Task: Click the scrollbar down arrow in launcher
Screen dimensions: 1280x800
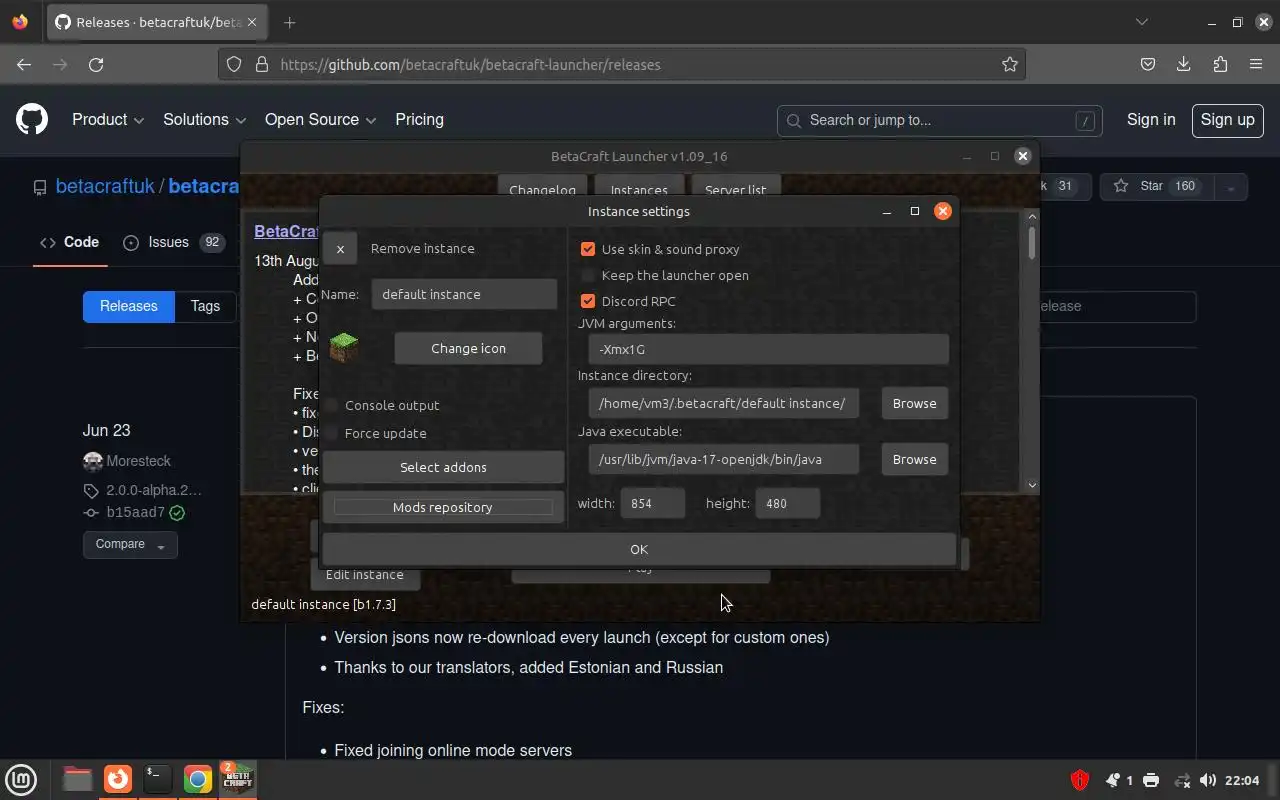Action: point(1032,485)
